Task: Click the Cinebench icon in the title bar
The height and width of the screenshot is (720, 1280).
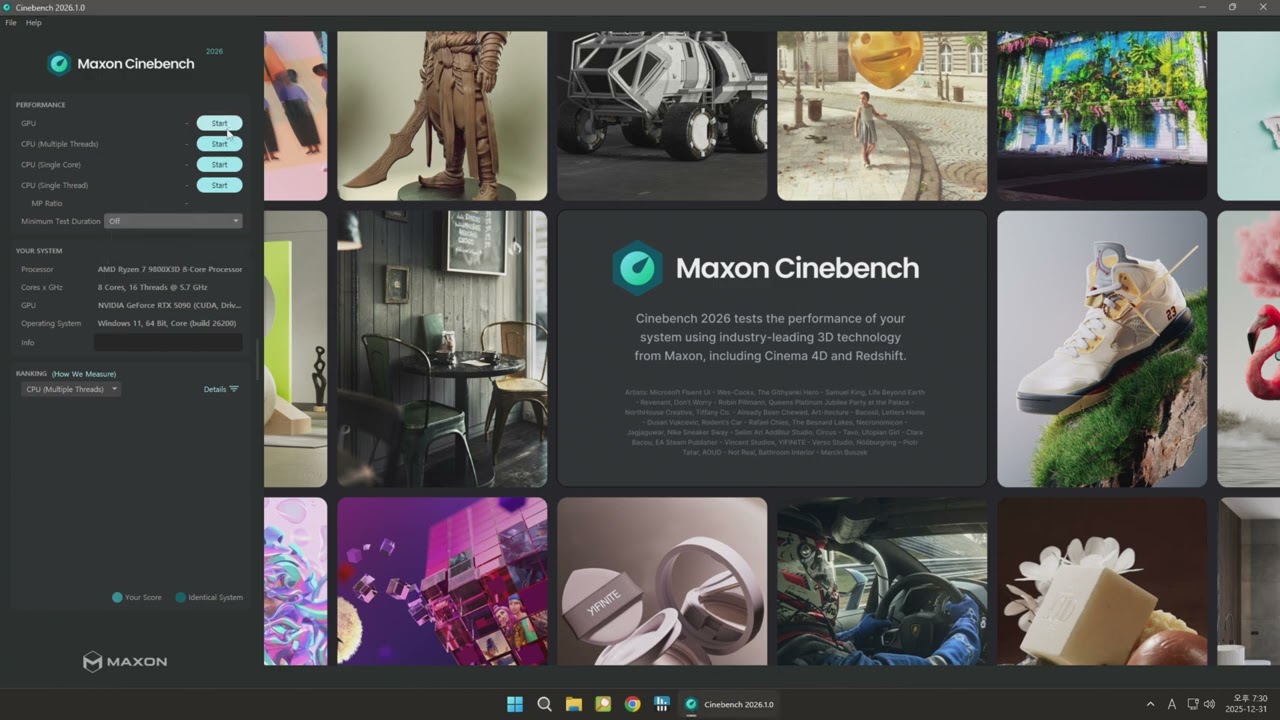Action: (x=7, y=7)
